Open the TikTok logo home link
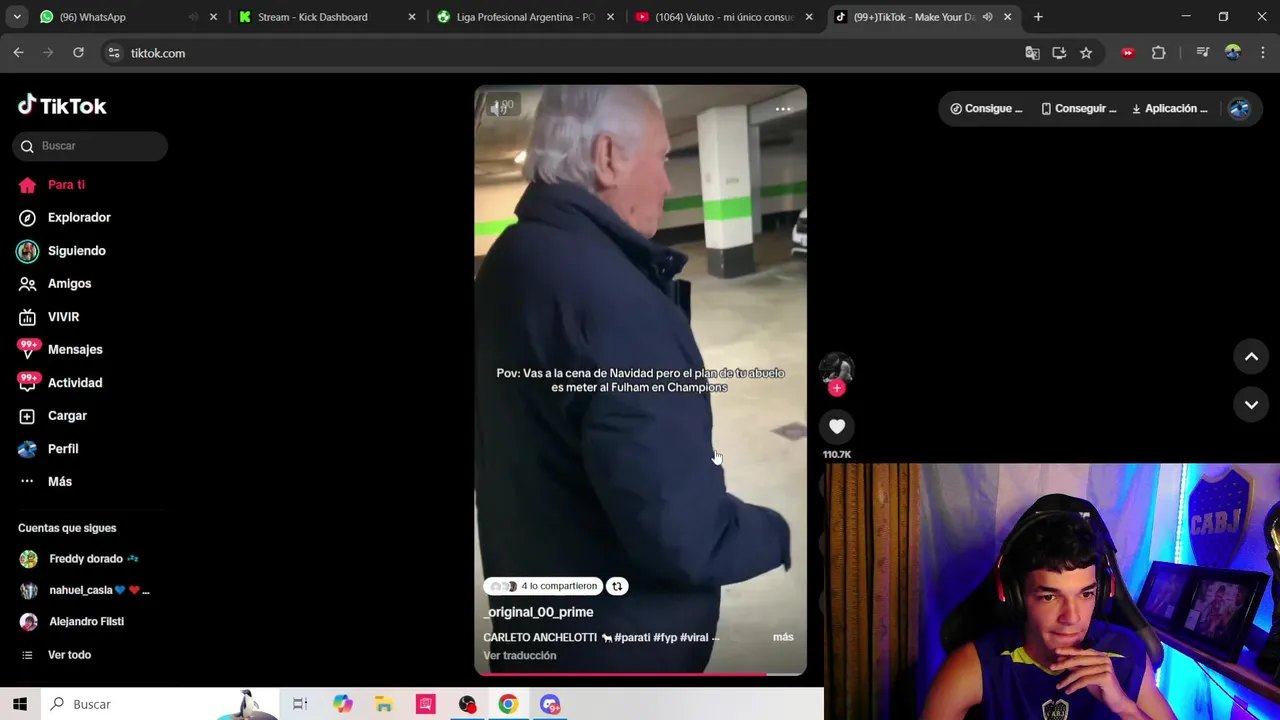Viewport: 1280px width, 720px height. (x=62, y=105)
